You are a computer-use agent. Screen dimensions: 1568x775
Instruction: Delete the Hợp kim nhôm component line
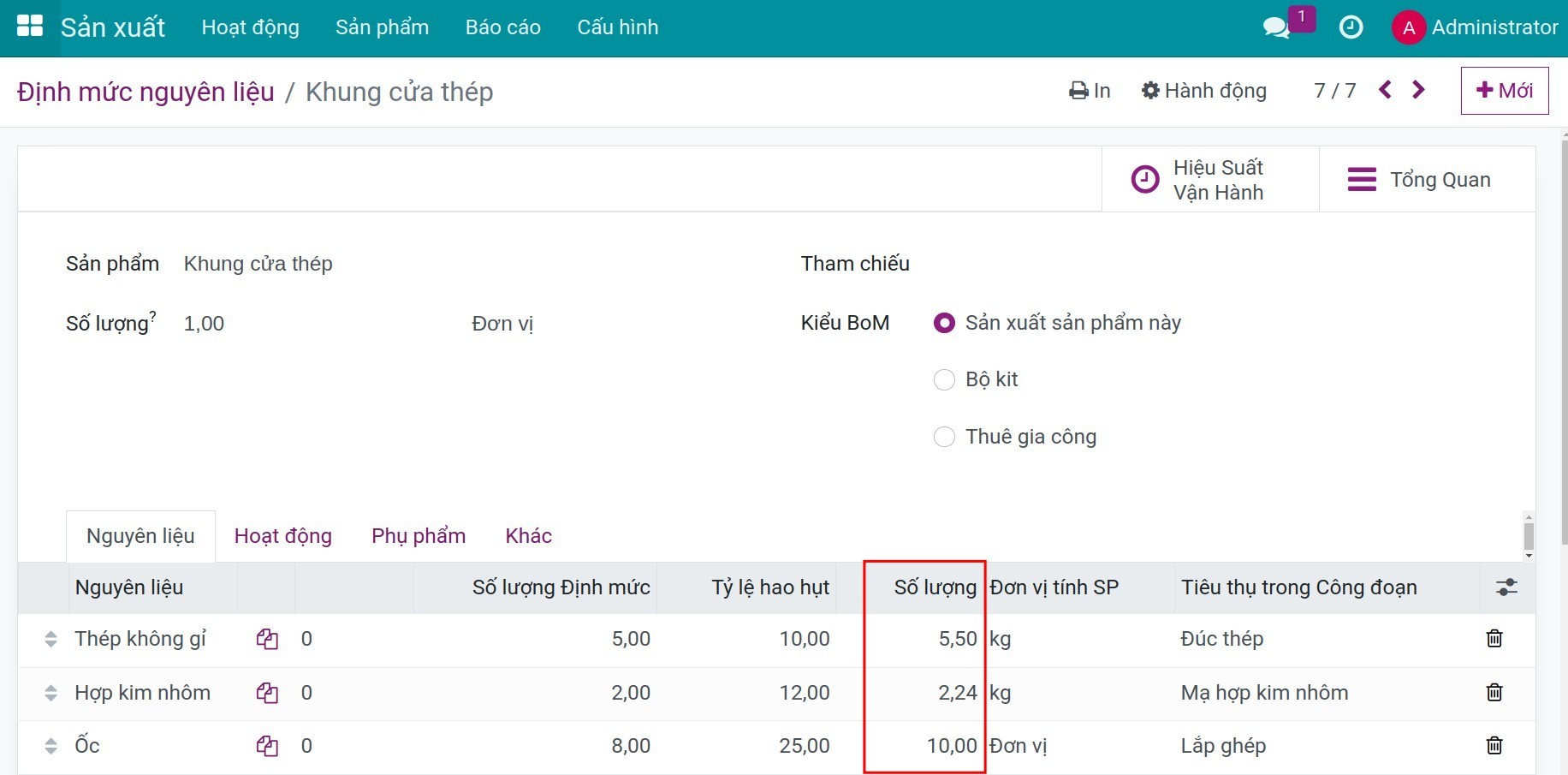pyautogui.click(x=1494, y=693)
